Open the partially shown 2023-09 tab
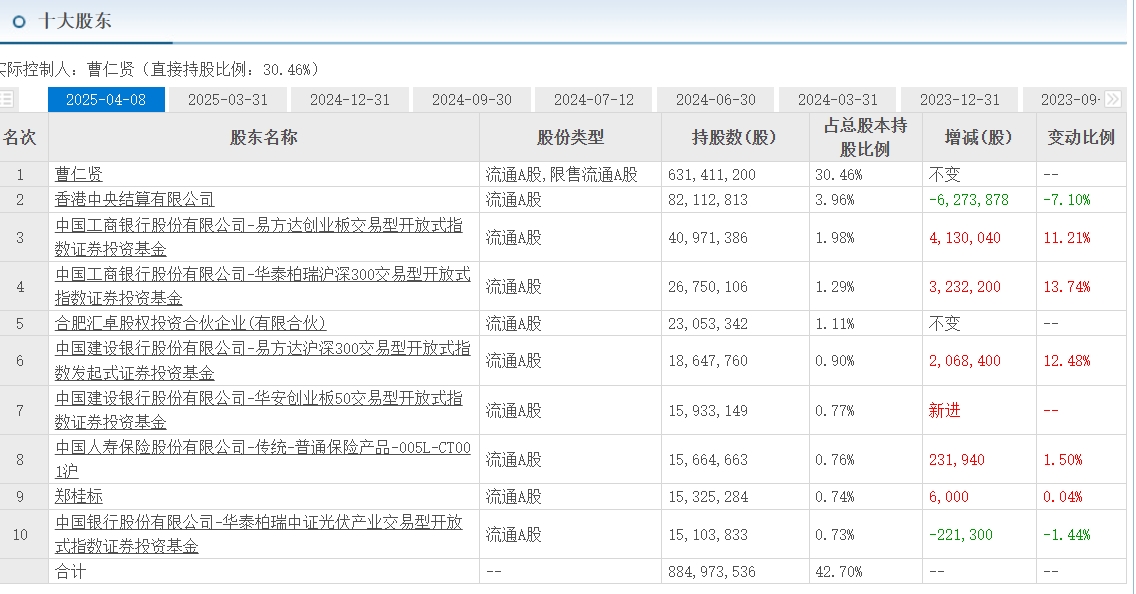Viewport: 1136px width, 594px height. (1071, 100)
